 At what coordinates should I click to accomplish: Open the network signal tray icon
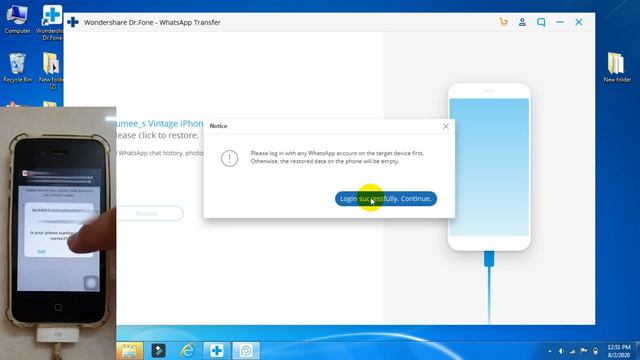572,351
